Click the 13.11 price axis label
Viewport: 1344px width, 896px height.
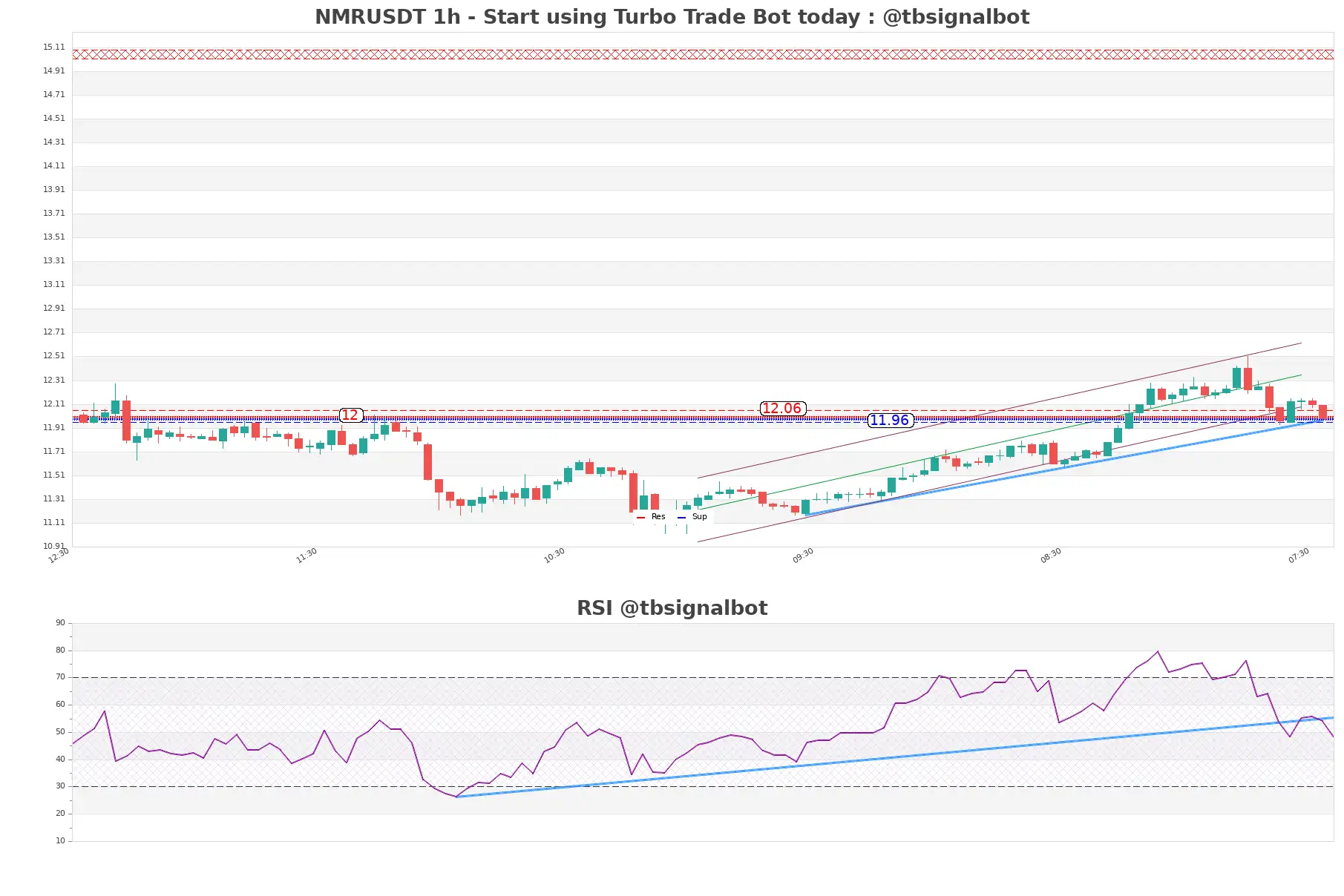pyautogui.click(x=53, y=285)
